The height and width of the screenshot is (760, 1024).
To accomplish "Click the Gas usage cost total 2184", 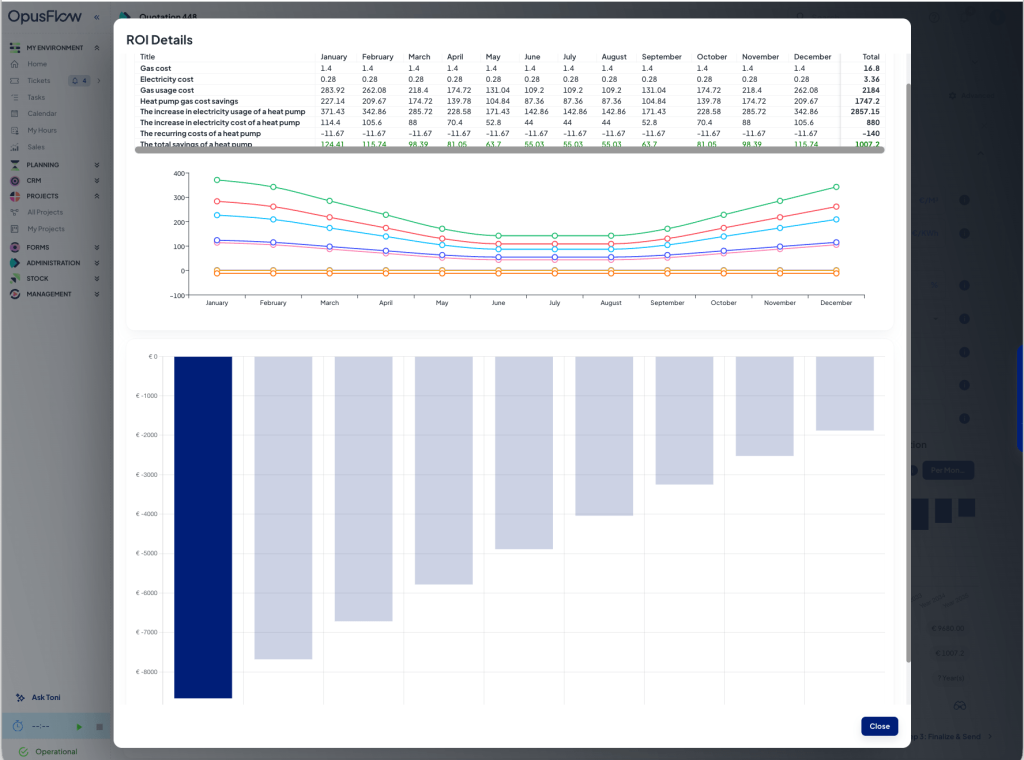I will coord(871,90).
